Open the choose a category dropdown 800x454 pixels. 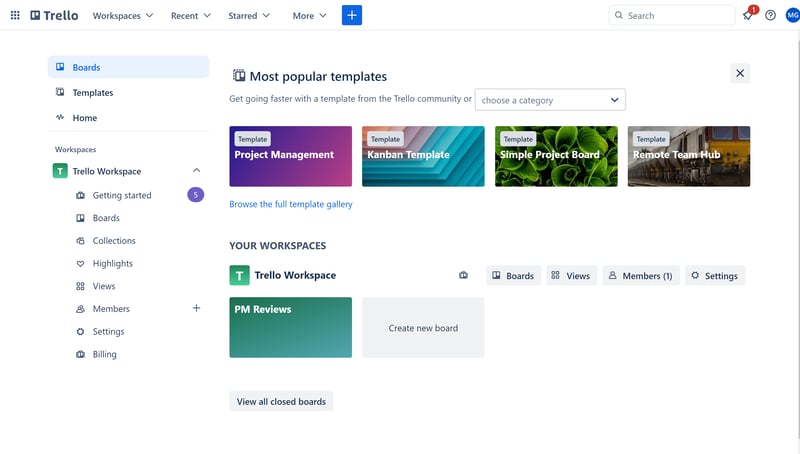pos(550,100)
